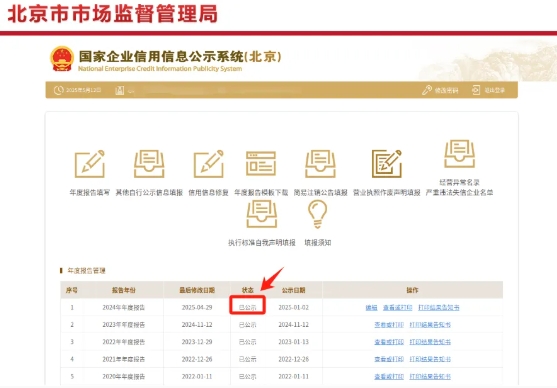Click the 状态 column header

(248, 290)
